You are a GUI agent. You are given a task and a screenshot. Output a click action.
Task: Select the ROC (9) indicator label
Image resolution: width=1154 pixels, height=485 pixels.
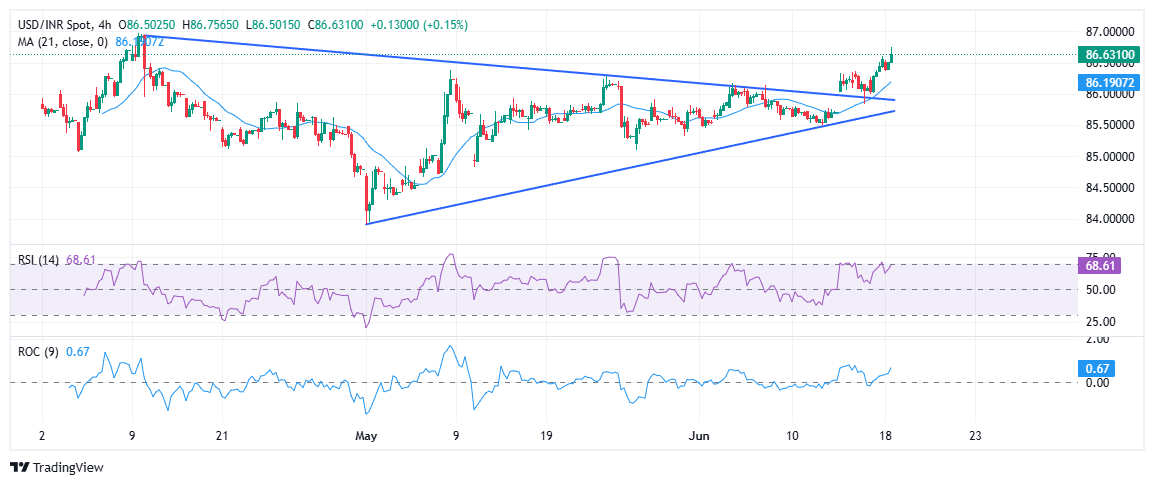click(38, 353)
